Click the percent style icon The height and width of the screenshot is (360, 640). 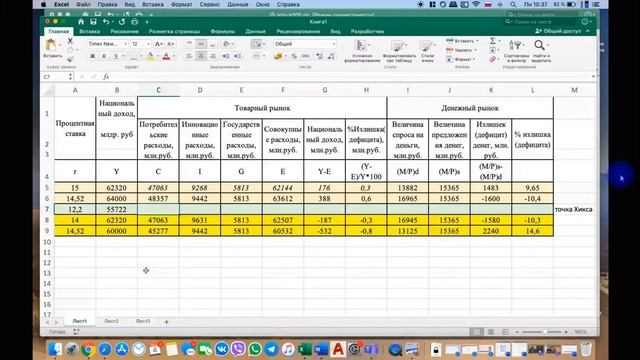click(x=294, y=56)
